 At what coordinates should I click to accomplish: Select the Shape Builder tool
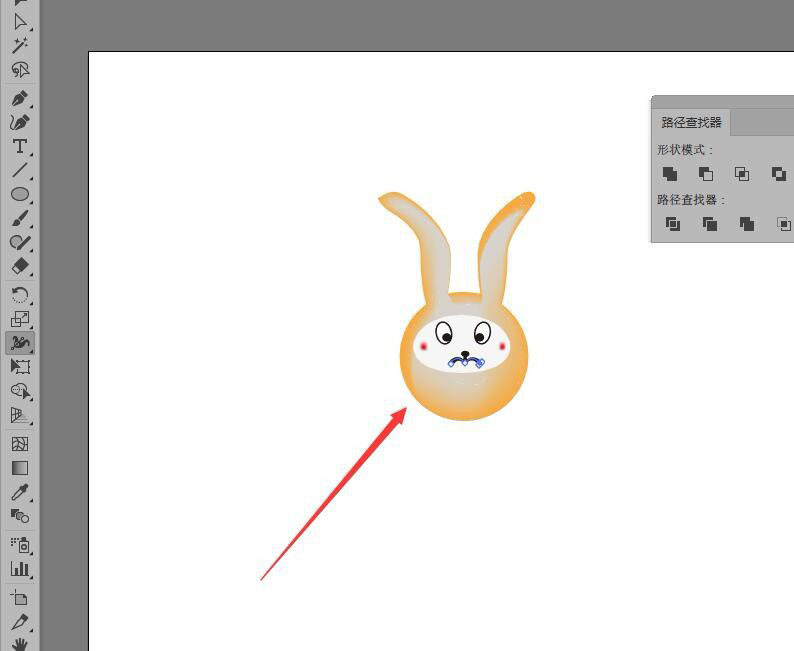[x=20, y=391]
